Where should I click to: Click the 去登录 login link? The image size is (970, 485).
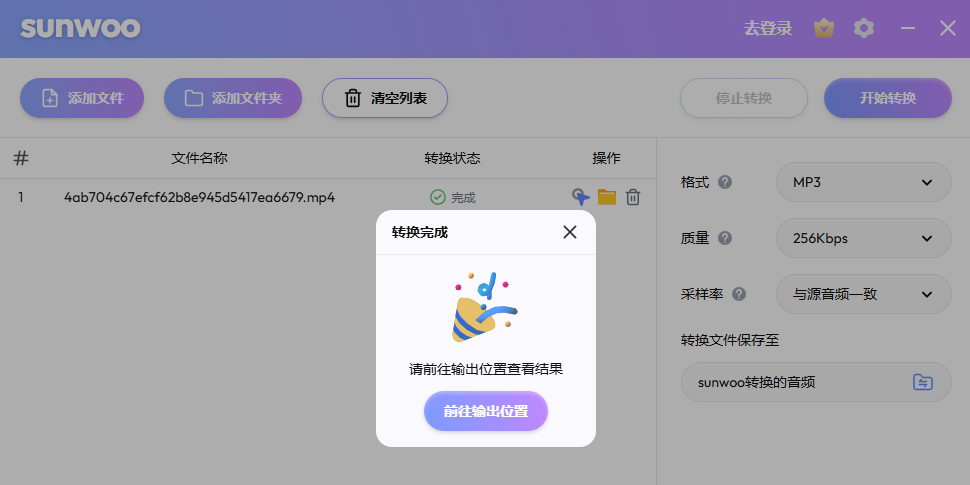(x=768, y=28)
